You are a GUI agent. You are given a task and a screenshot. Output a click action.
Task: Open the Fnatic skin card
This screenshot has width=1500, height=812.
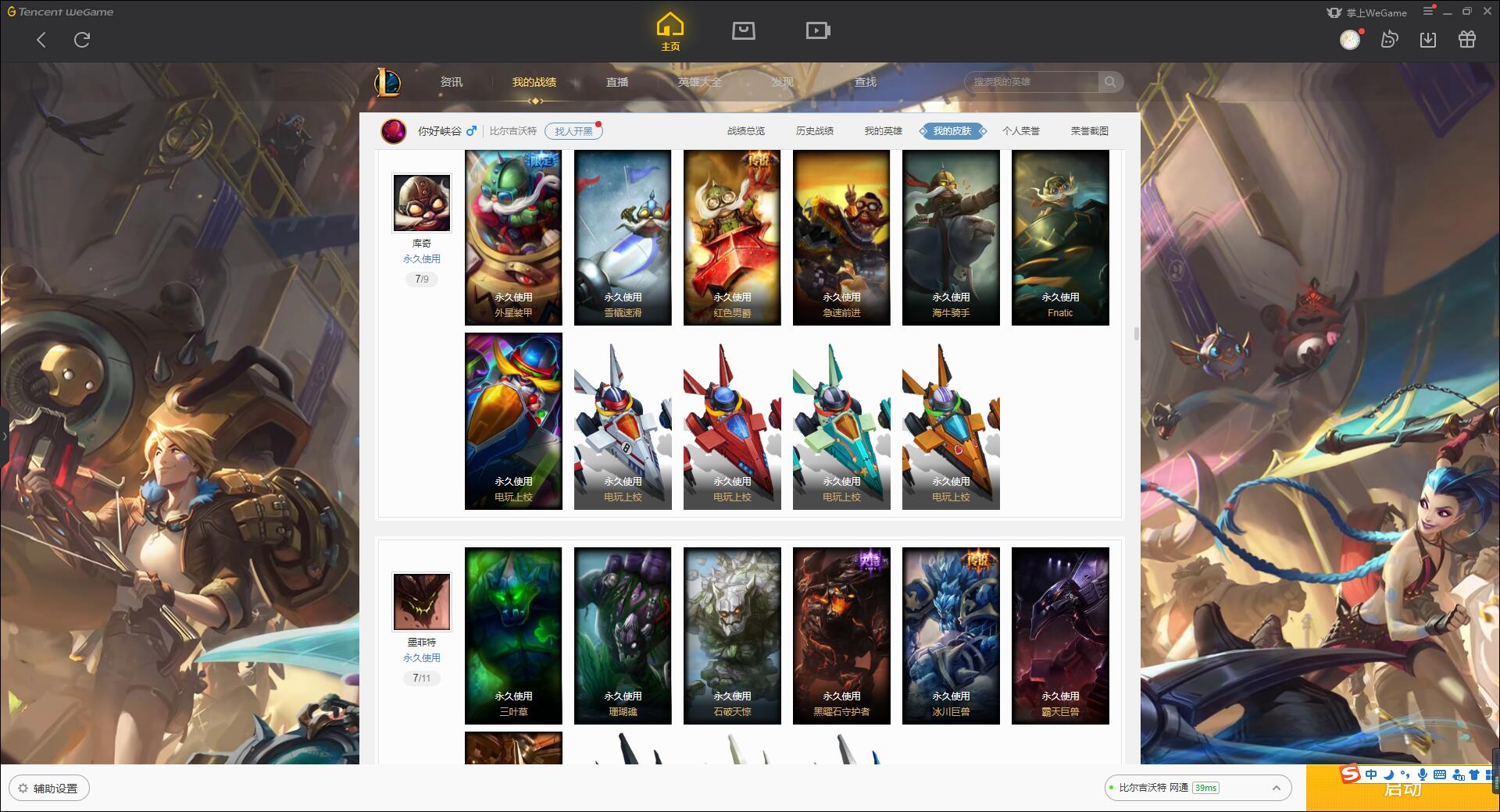[x=1060, y=237]
